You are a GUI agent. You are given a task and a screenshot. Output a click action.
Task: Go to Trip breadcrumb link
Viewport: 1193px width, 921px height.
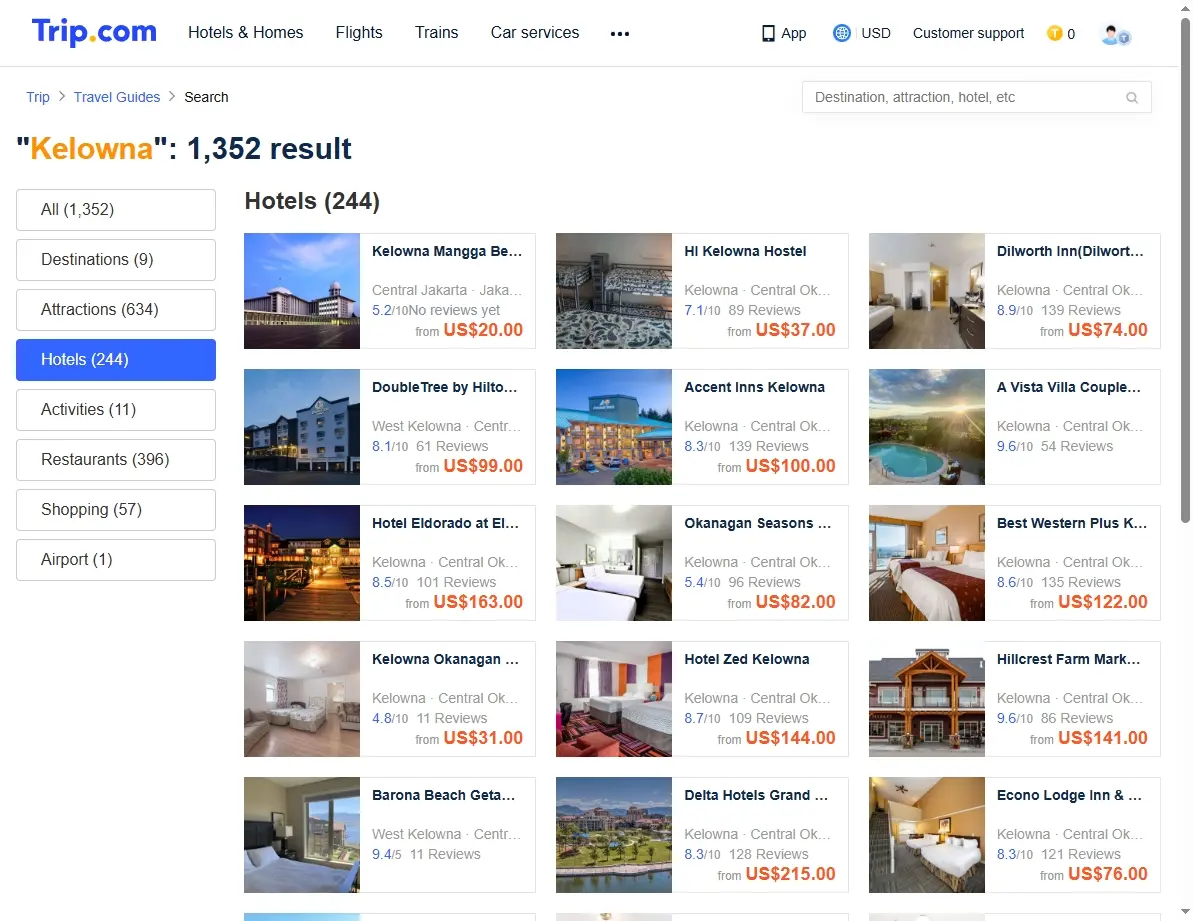(x=38, y=97)
